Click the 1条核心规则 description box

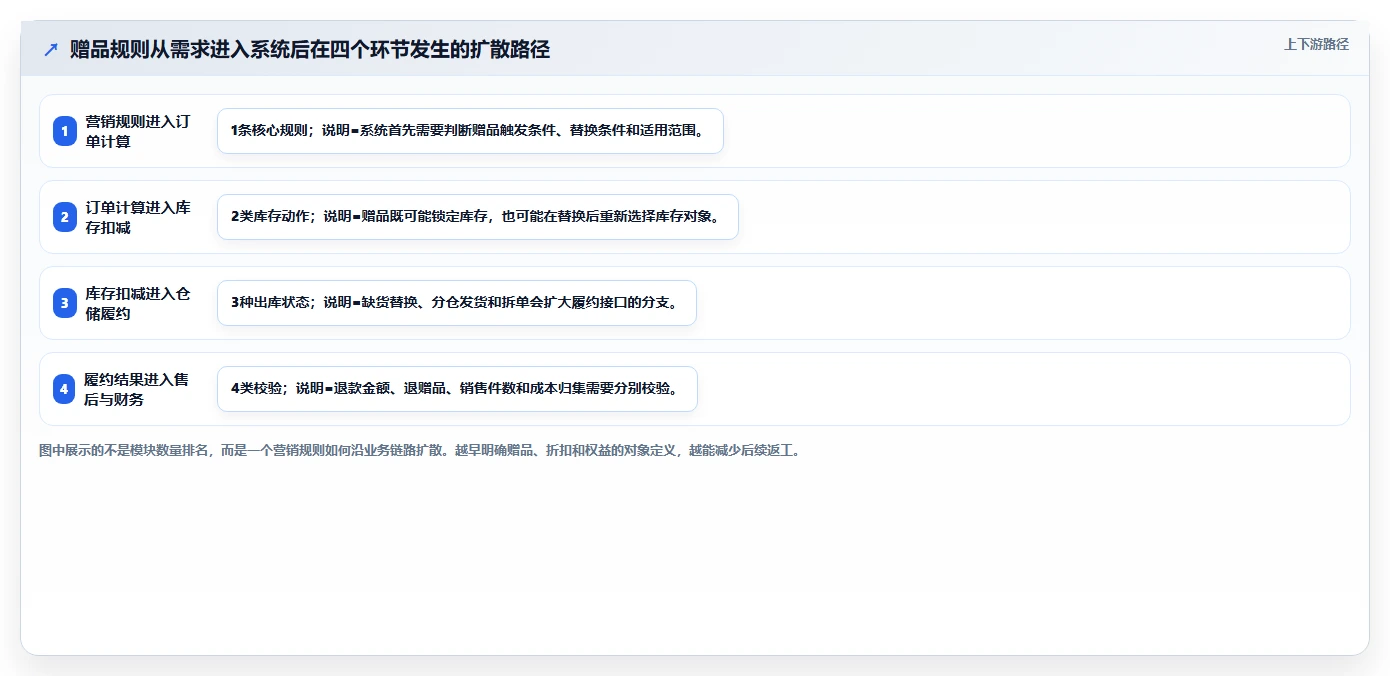[470, 131]
